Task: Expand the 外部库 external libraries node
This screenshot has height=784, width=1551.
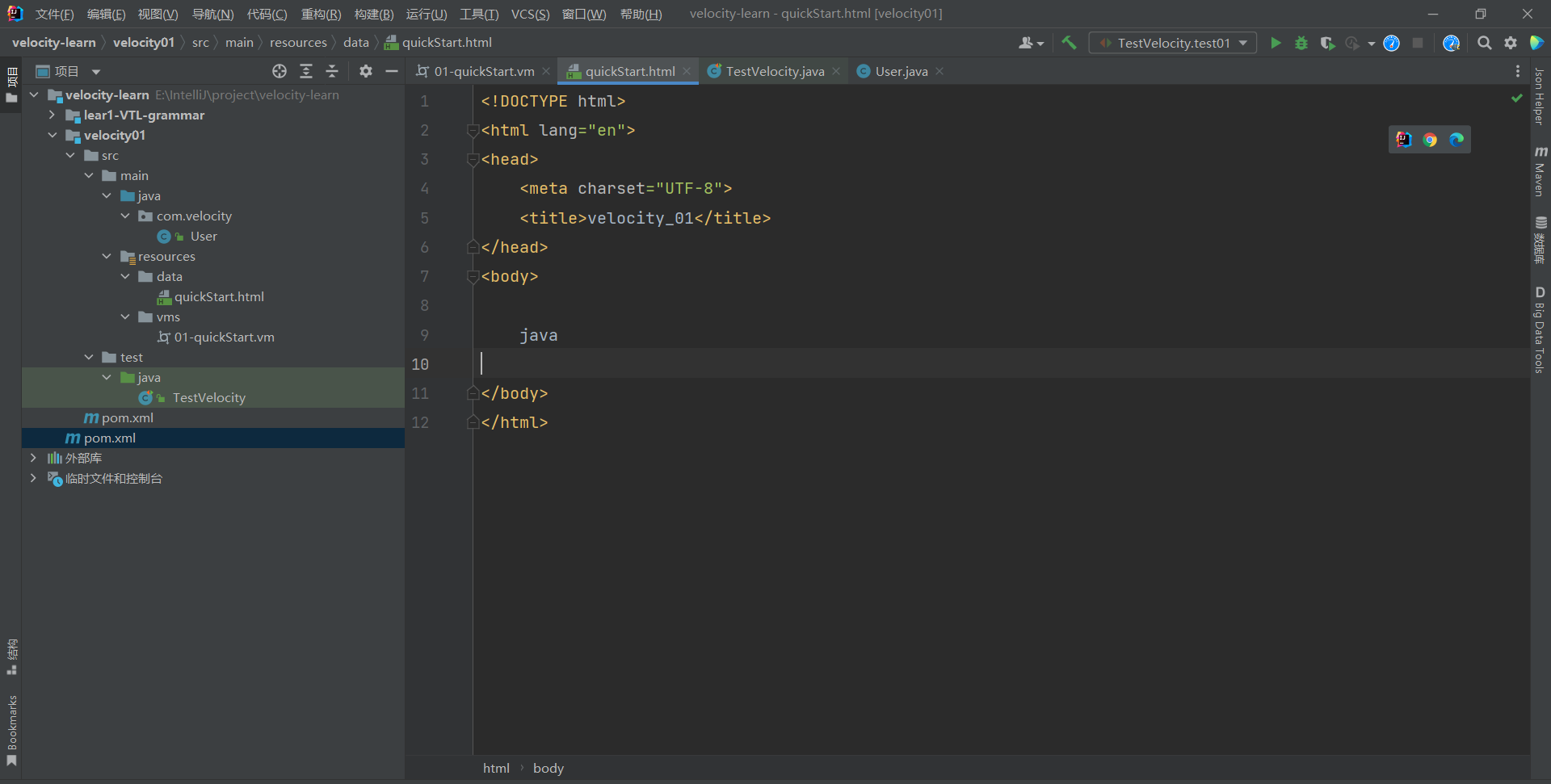Action: (33, 458)
